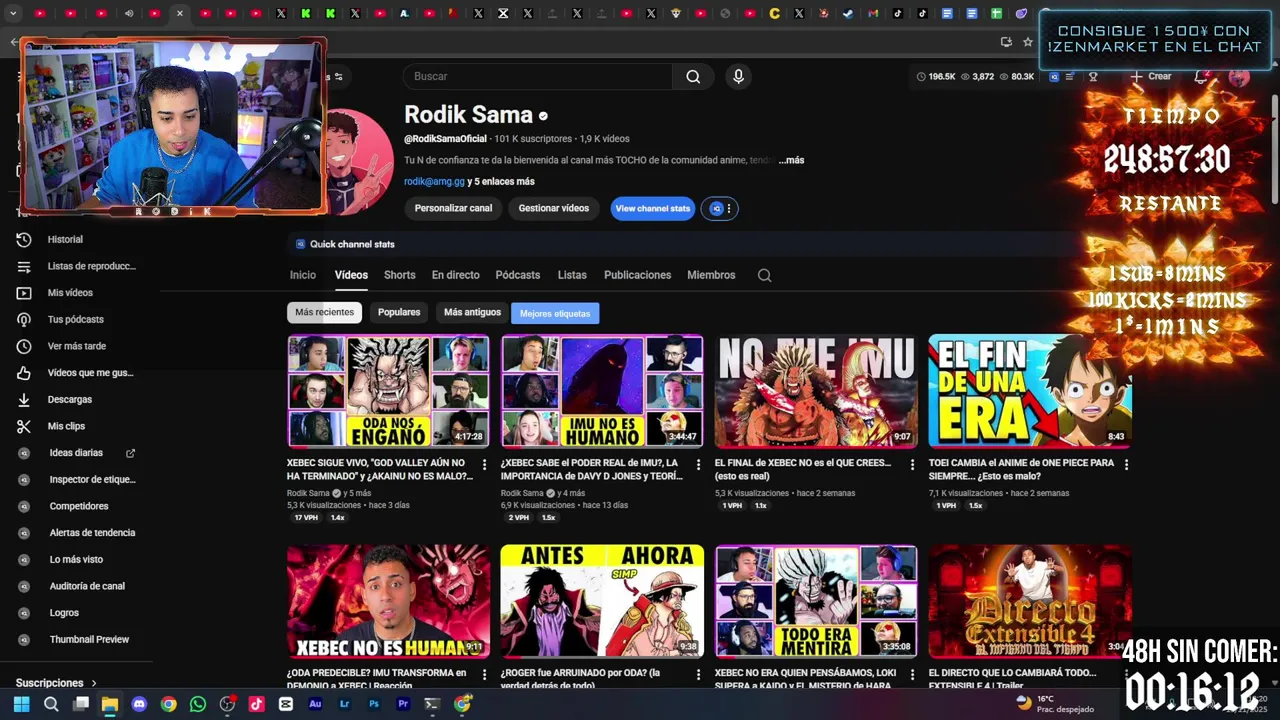Open Thumbnail Preview tool

tap(89, 639)
